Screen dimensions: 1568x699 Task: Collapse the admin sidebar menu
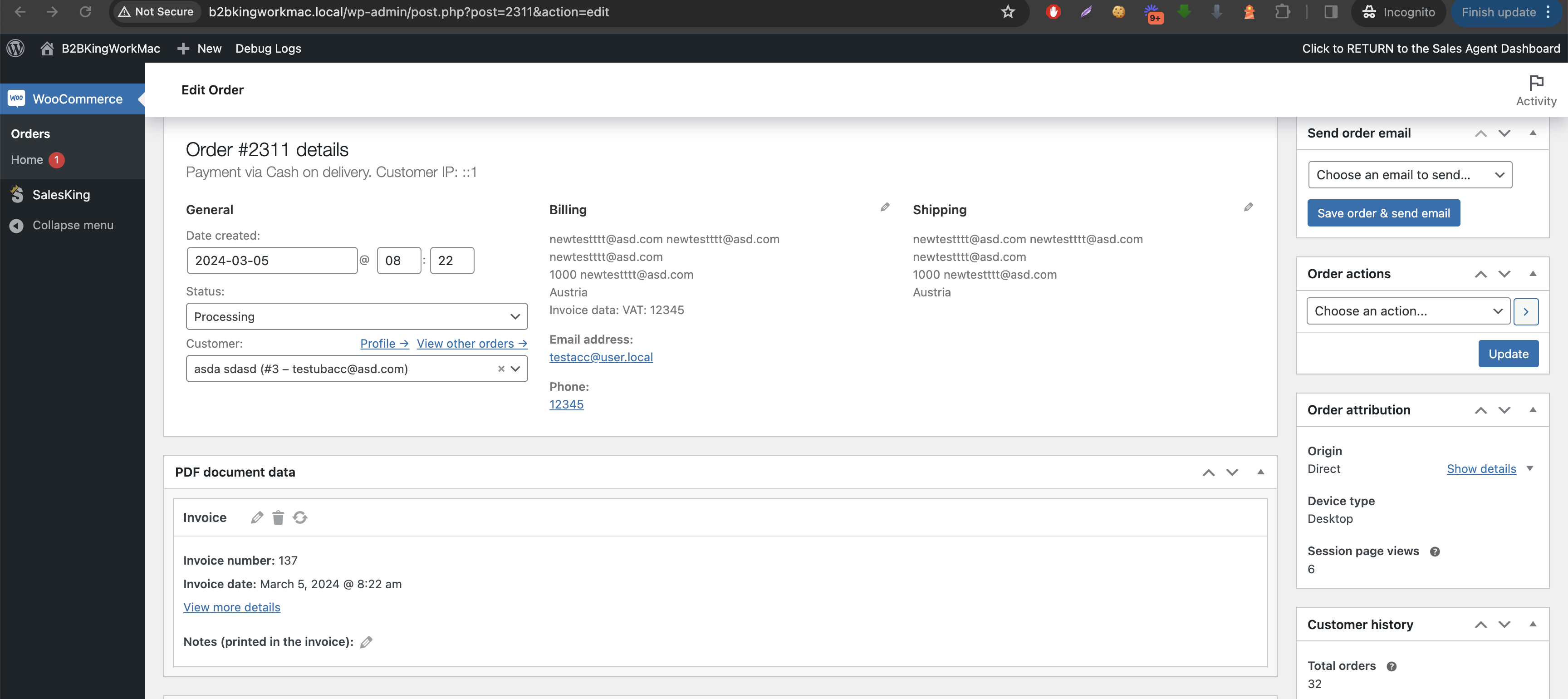62,225
